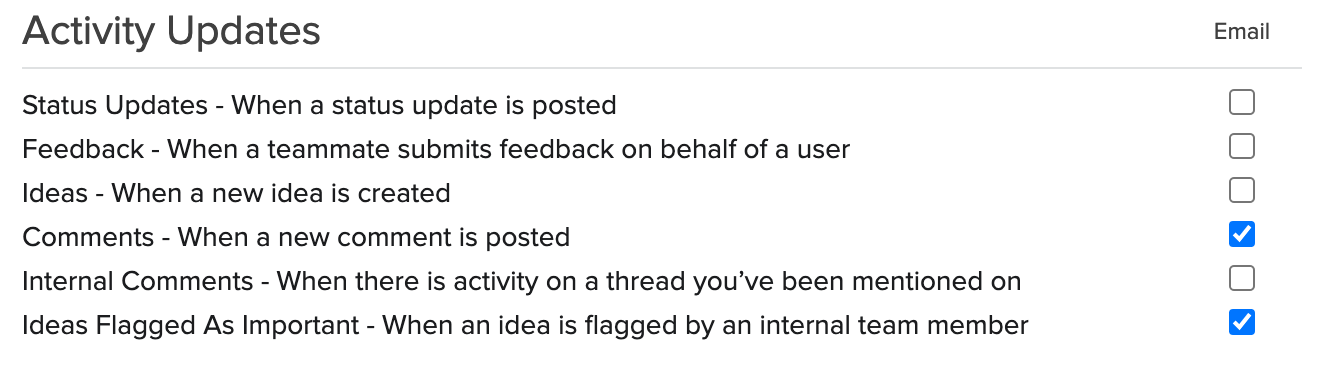The height and width of the screenshot is (366, 1320).
Task: Click 'When a new comment is posted' description
Action: [x=374, y=237]
